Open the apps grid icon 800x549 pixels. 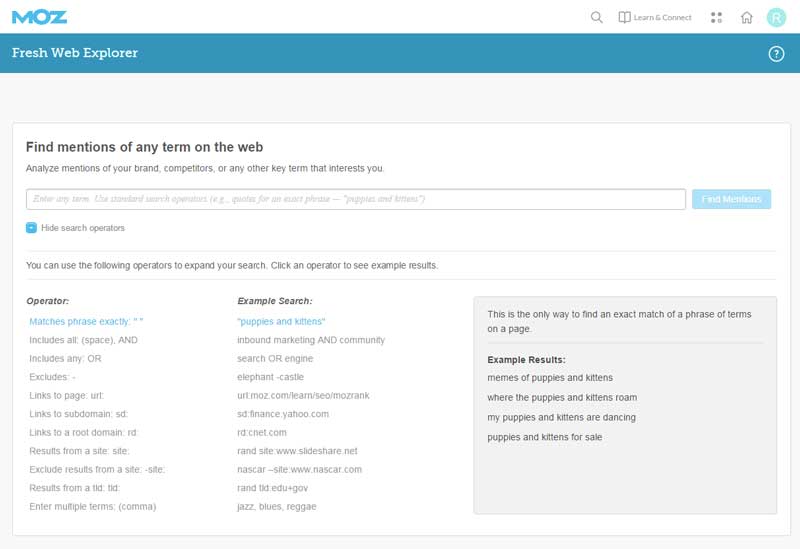pos(716,17)
